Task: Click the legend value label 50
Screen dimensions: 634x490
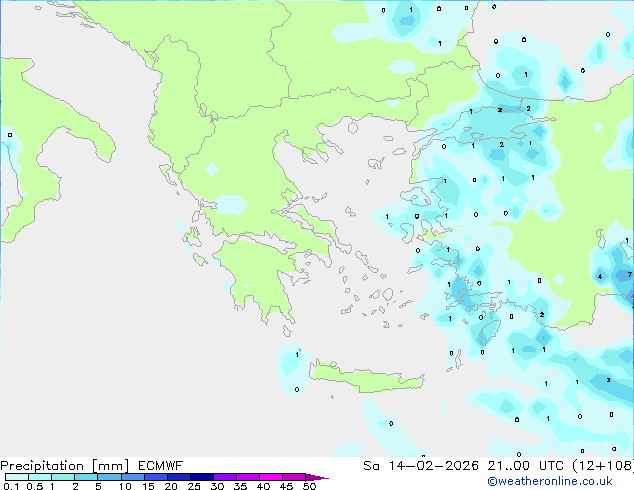Action: tap(310, 486)
